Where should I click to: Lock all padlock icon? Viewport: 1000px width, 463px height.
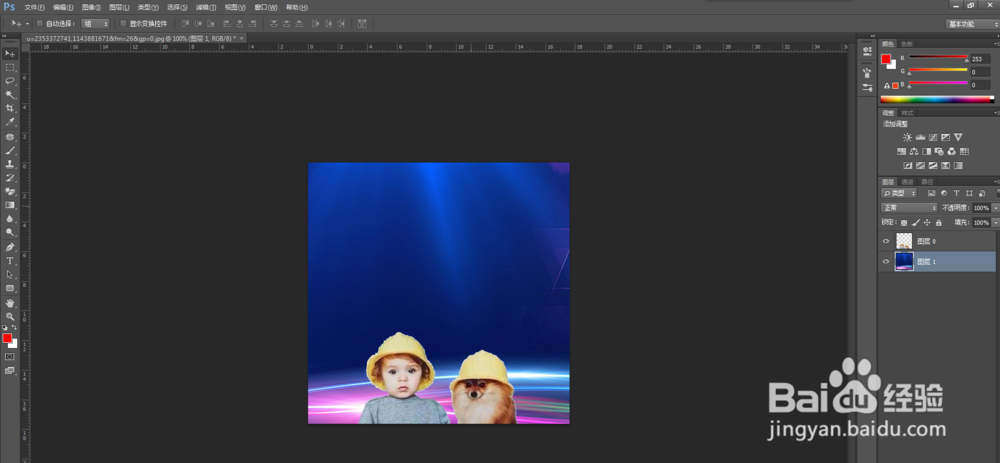tap(938, 223)
